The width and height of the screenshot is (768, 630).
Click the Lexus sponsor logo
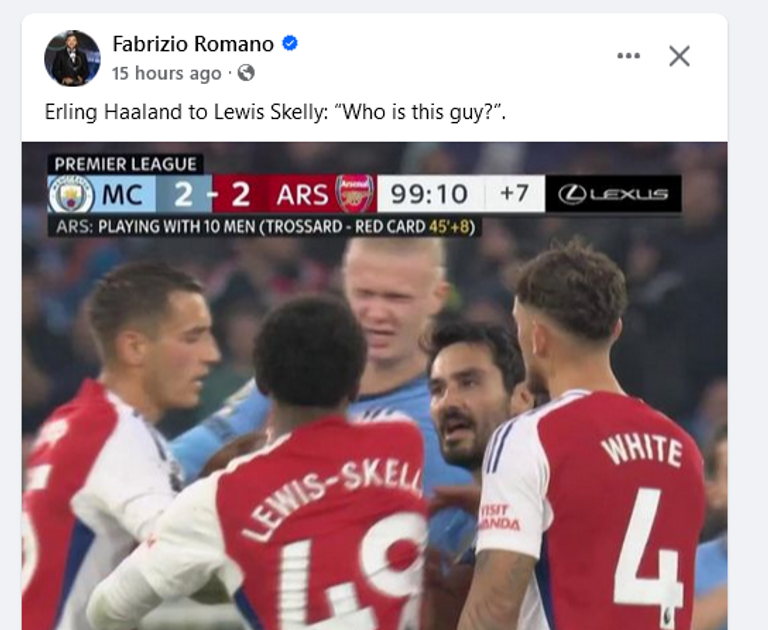[613, 194]
